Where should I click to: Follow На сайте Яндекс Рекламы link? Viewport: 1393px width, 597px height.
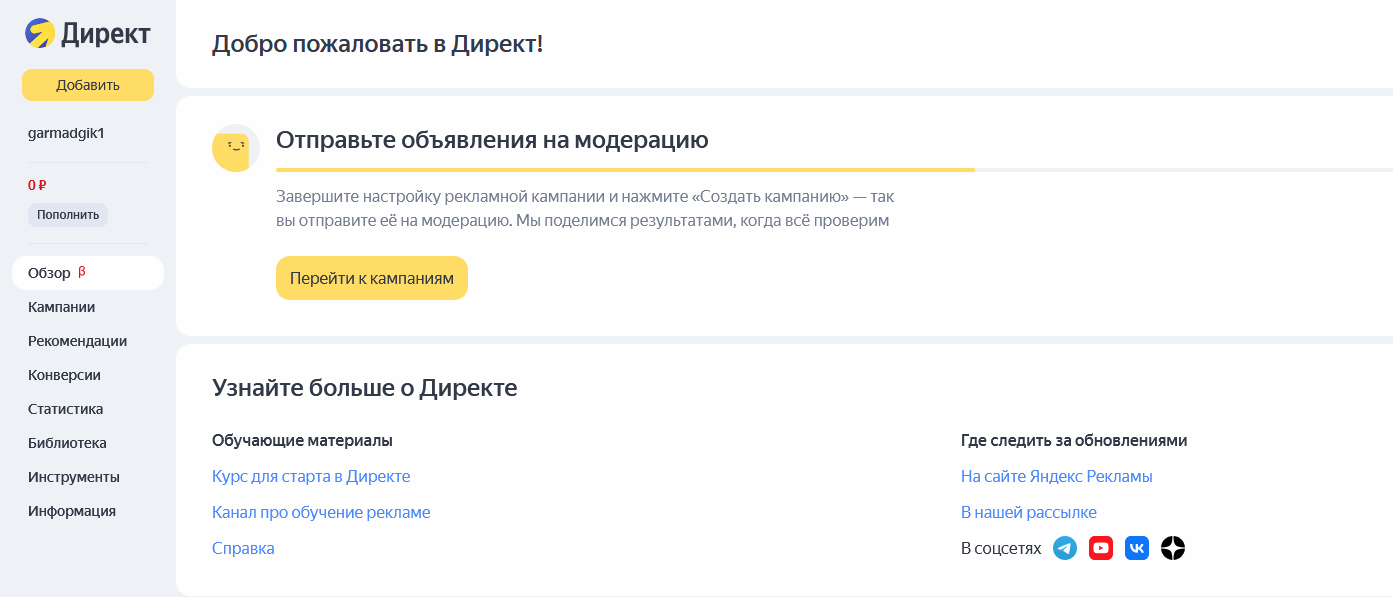(x=1057, y=477)
